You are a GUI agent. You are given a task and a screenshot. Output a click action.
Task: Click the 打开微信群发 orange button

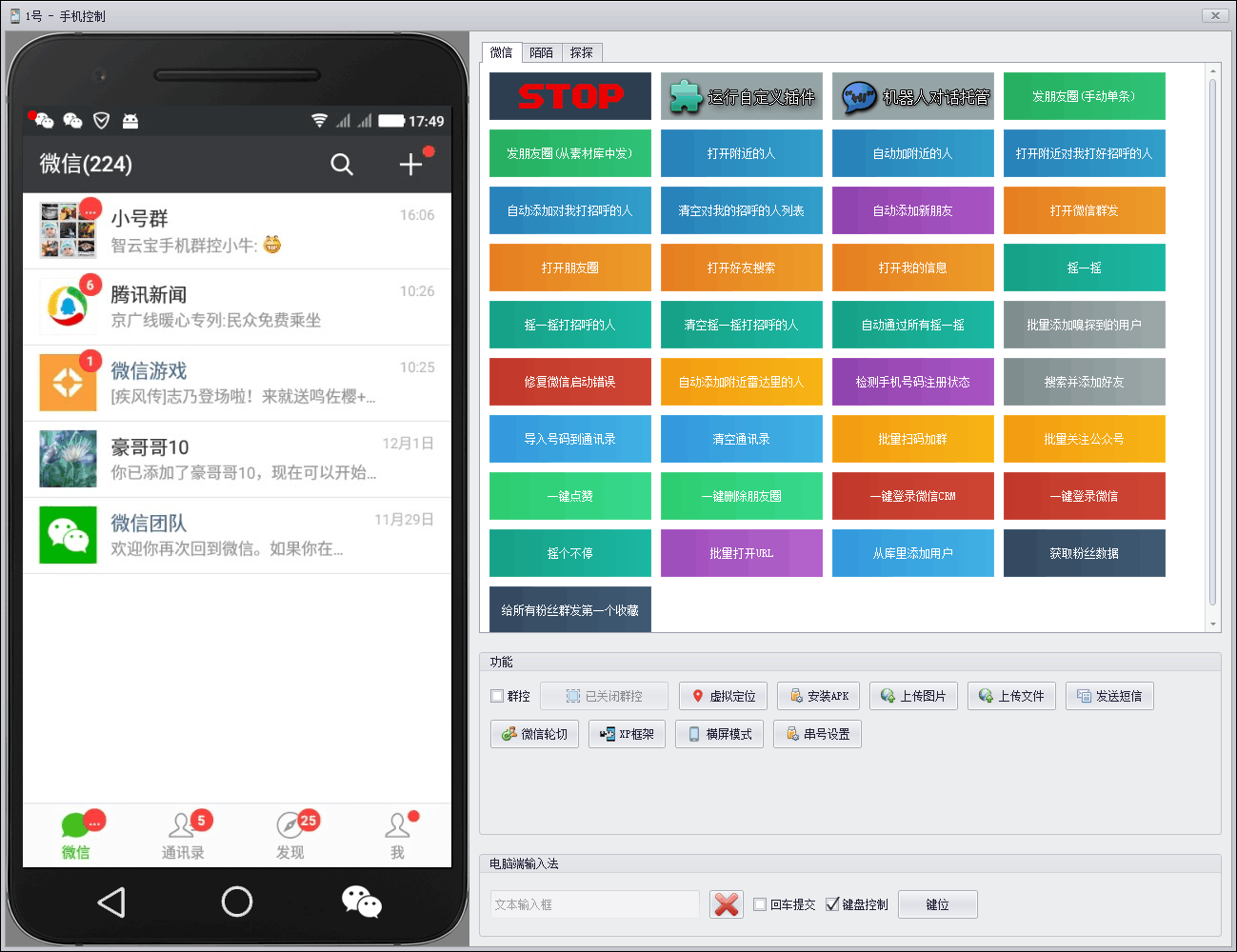[1085, 210]
